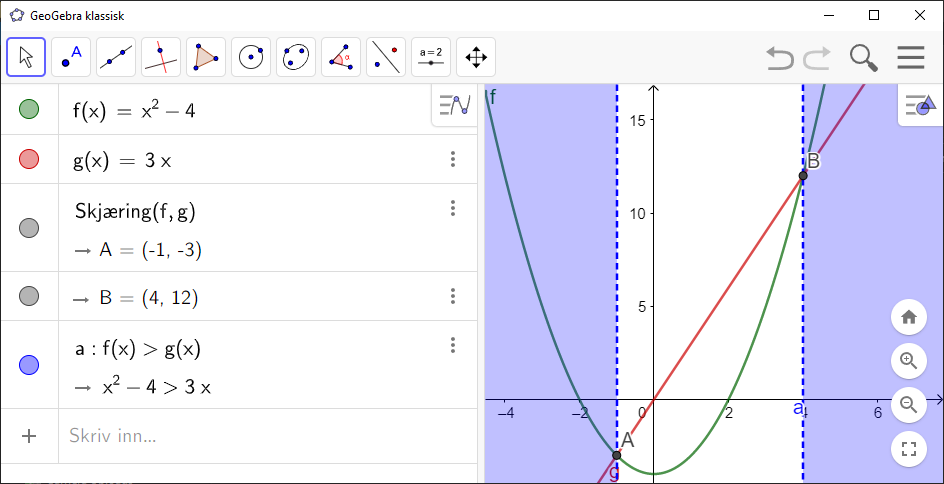Screen dimensions: 944x484
Task: Select the Angle tool
Action: click(341, 57)
